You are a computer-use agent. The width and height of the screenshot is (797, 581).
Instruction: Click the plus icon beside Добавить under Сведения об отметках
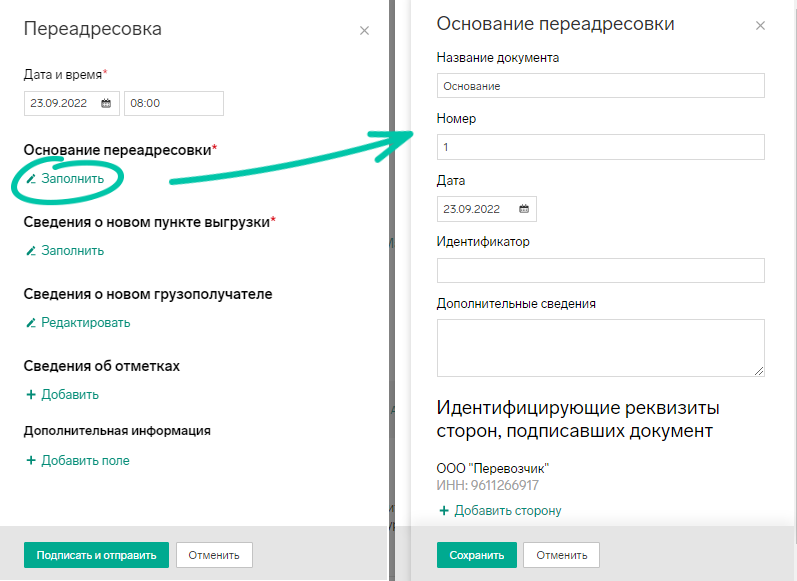coord(31,394)
